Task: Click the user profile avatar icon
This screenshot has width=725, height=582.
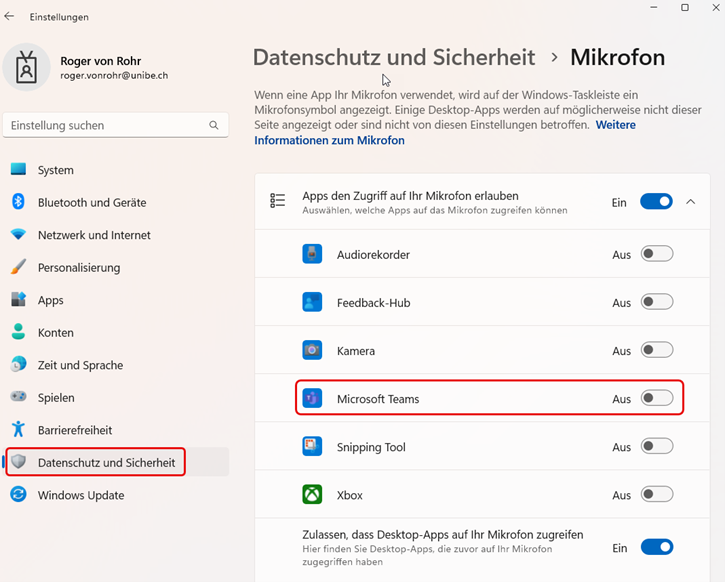Action: [x=26, y=67]
